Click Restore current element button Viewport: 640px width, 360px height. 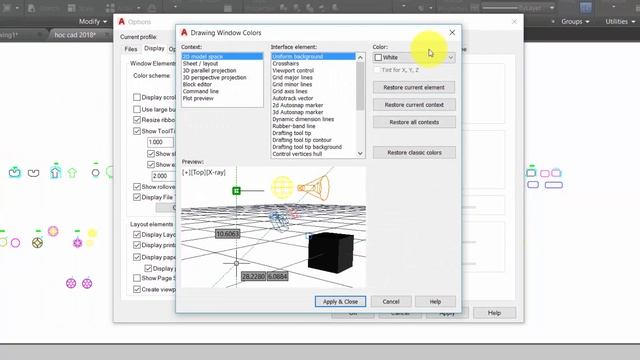click(x=414, y=87)
